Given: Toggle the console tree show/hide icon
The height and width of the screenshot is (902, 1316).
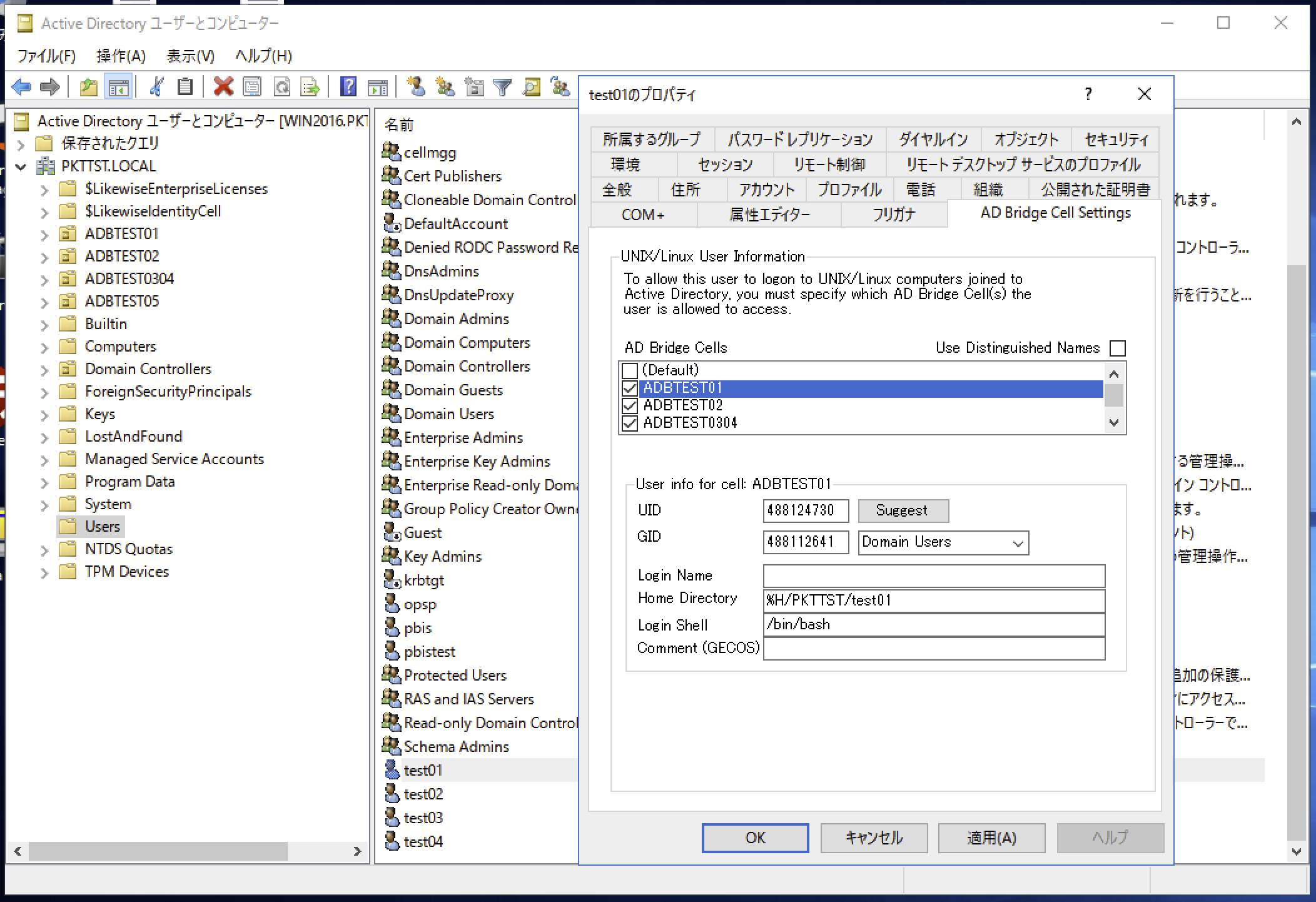Looking at the screenshot, I should (x=119, y=86).
